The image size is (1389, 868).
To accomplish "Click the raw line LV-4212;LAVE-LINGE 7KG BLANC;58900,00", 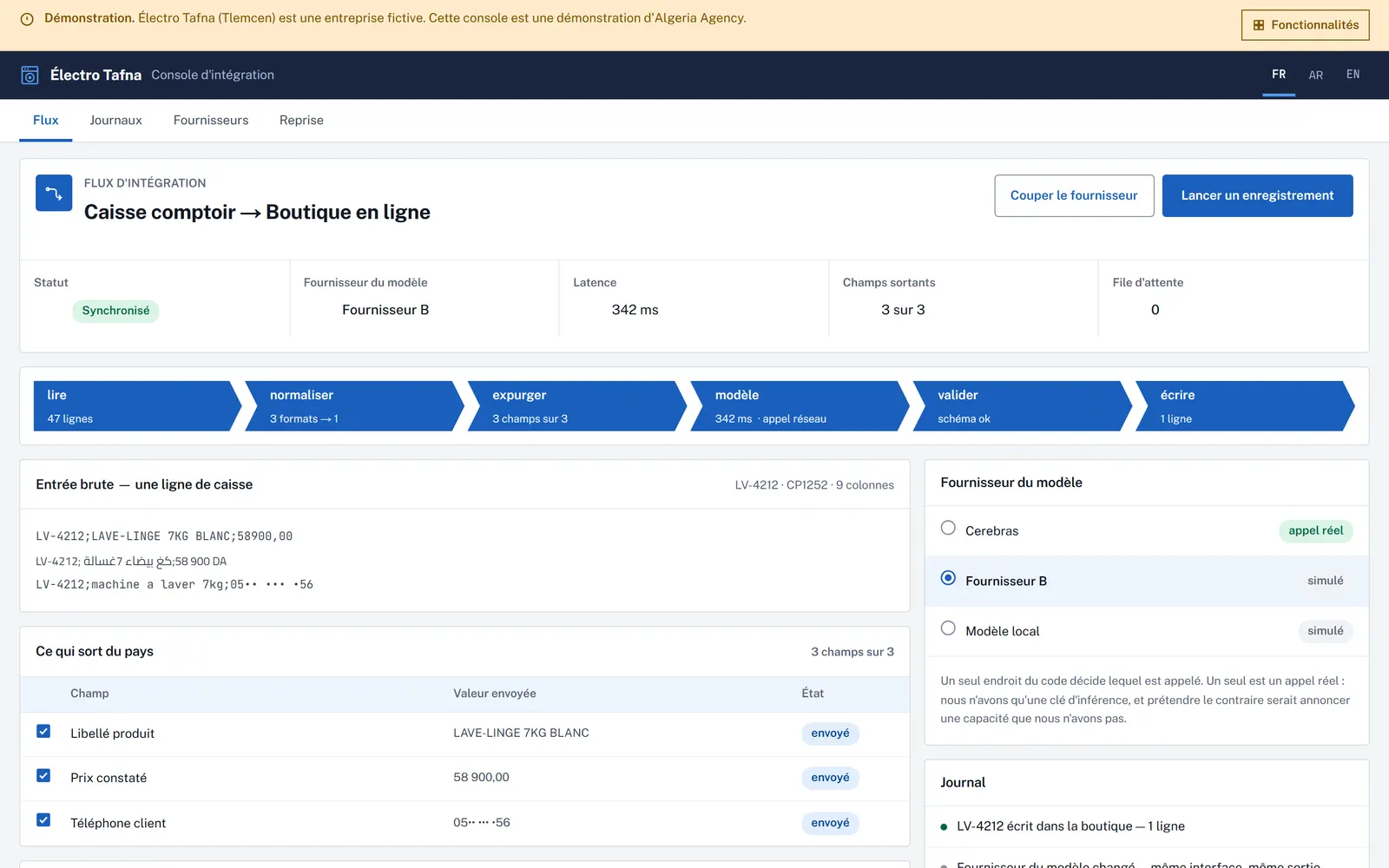I will coord(164,536).
